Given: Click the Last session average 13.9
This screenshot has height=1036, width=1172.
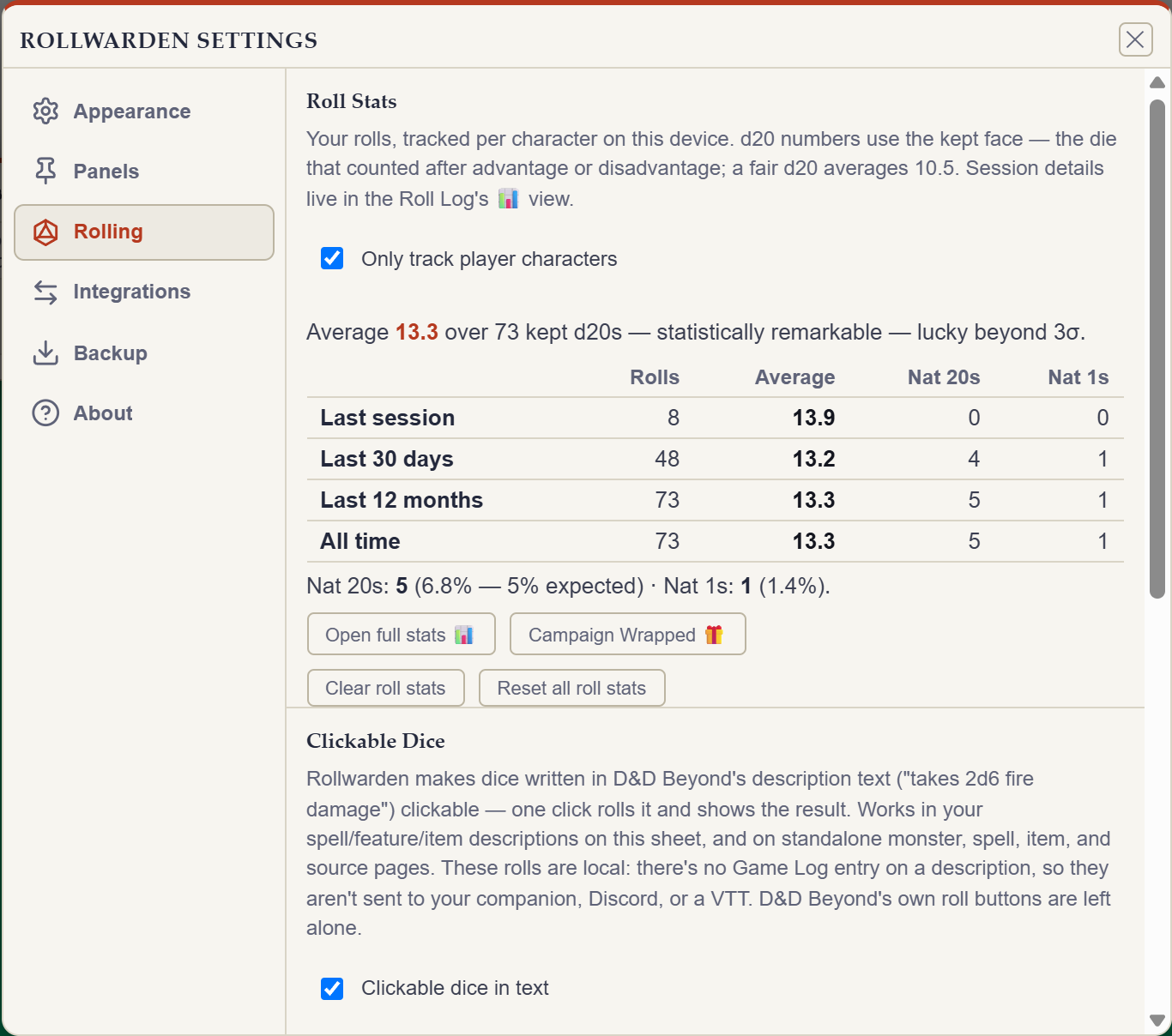Looking at the screenshot, I should tap(813, 418).
